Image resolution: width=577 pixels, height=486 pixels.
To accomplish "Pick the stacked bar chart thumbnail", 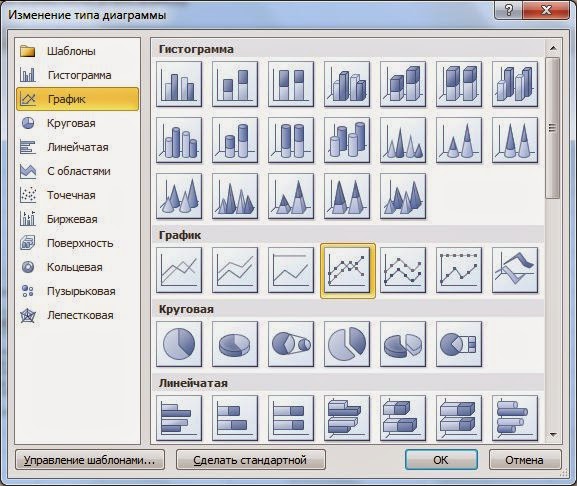I will pos(235,418).
